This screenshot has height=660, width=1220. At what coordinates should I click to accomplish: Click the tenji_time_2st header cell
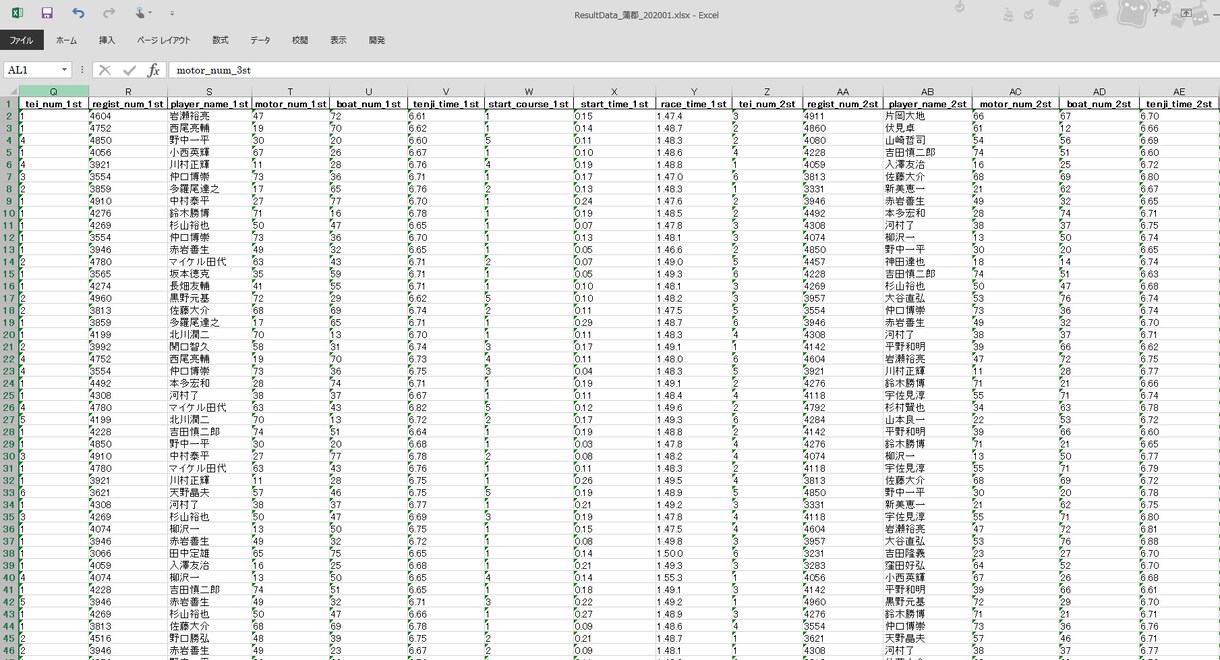pyautogui.click(x=1179, y=104)
